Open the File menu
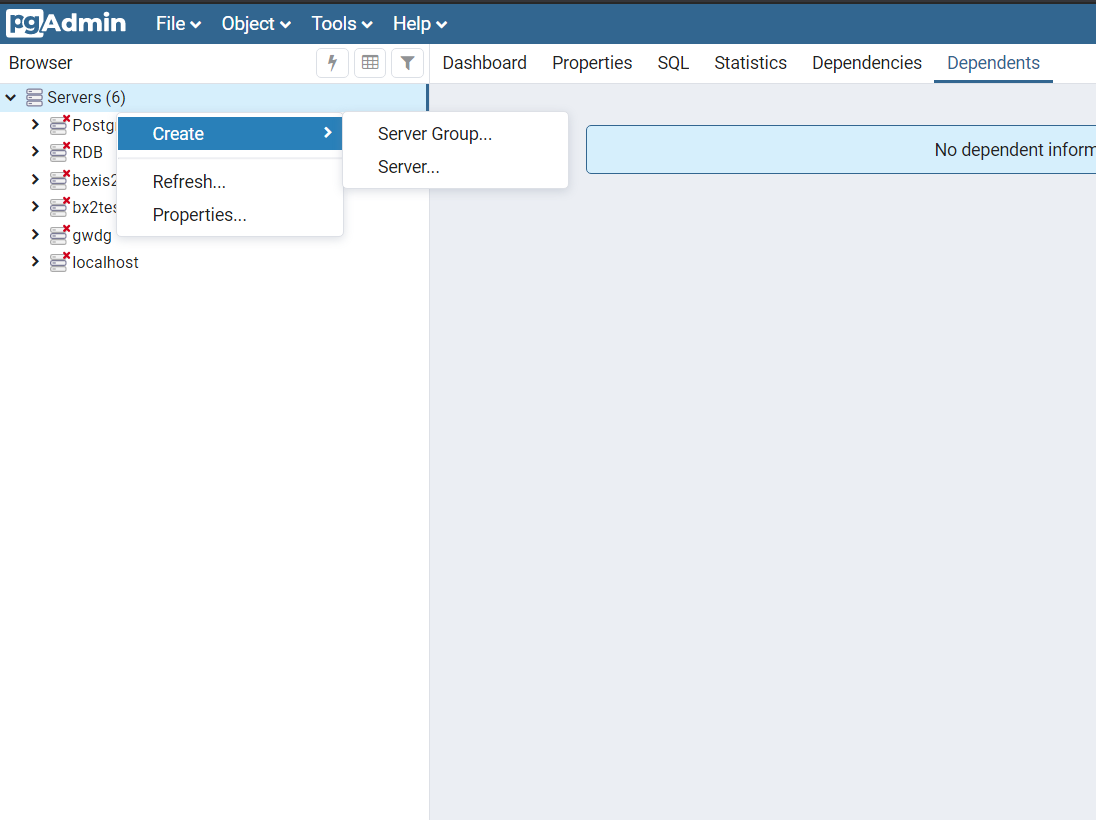This screenshot has width=1096, height=820. click(178, 24)
